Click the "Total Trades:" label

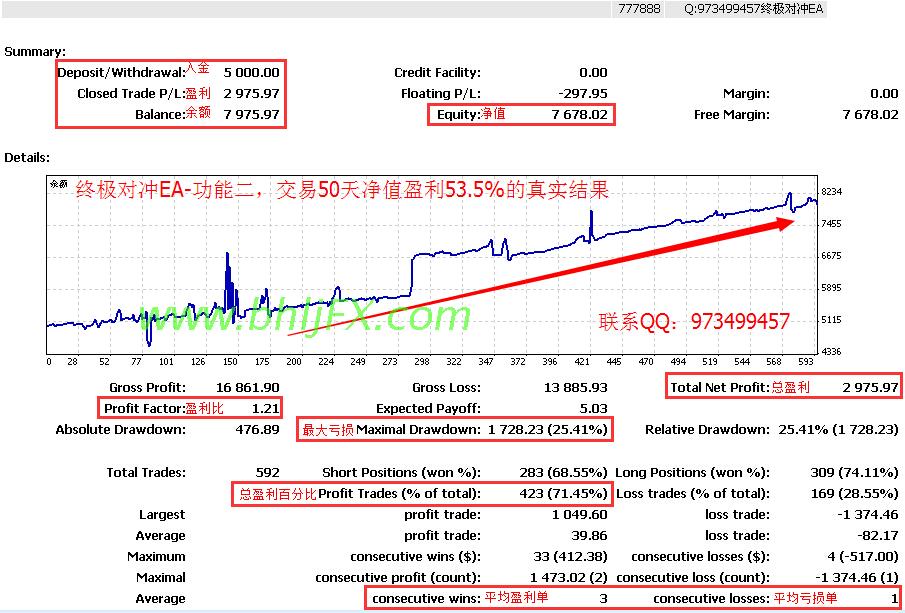coord(147,473)
